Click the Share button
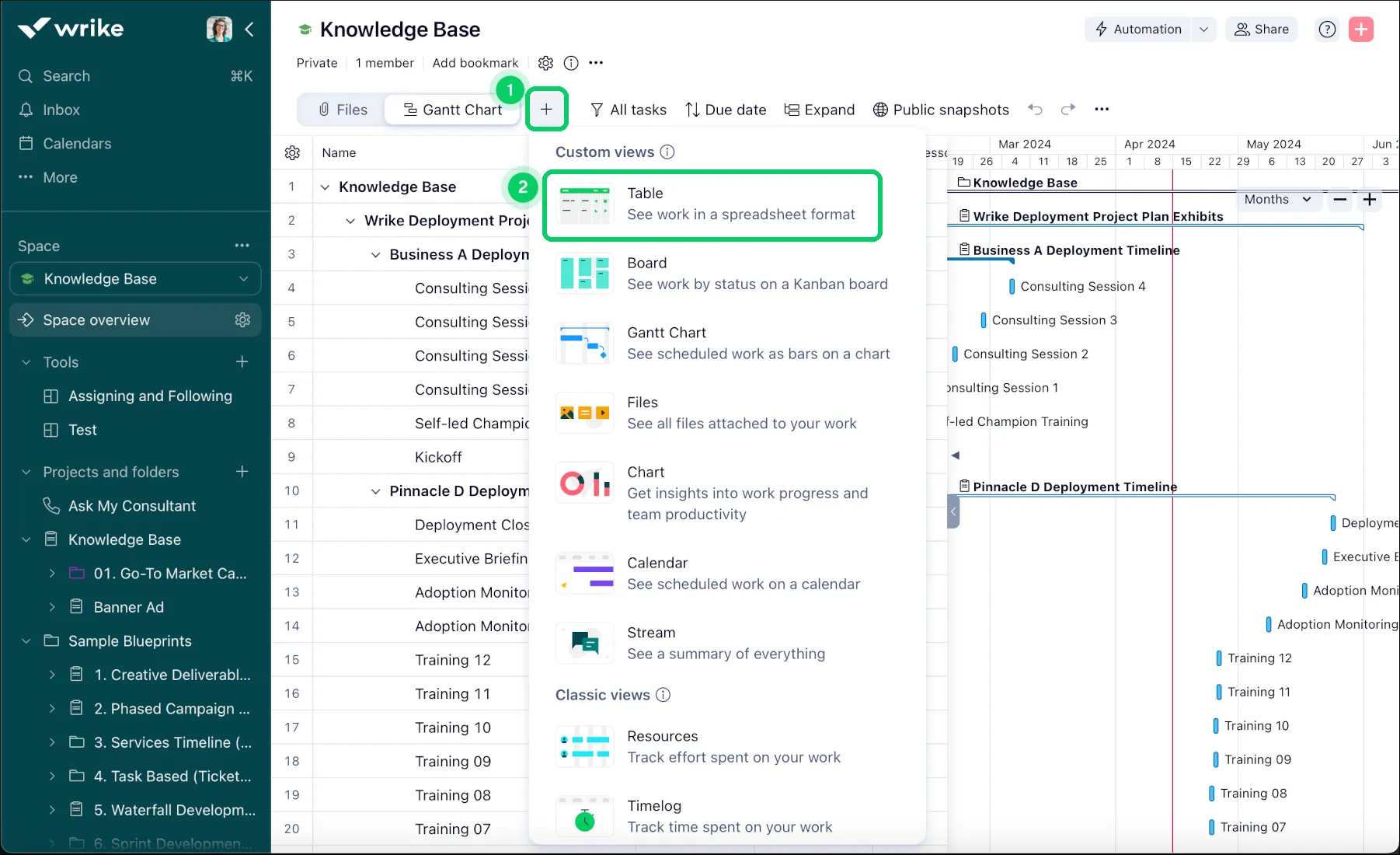 pyautogui.click(x=1261, y=29)
